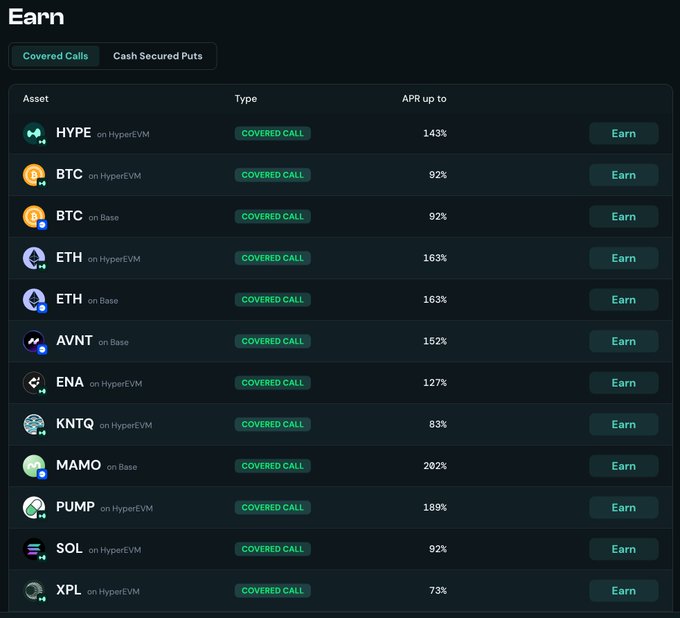Click the BTC on HyperEVM coin icon

coord(34,175)
